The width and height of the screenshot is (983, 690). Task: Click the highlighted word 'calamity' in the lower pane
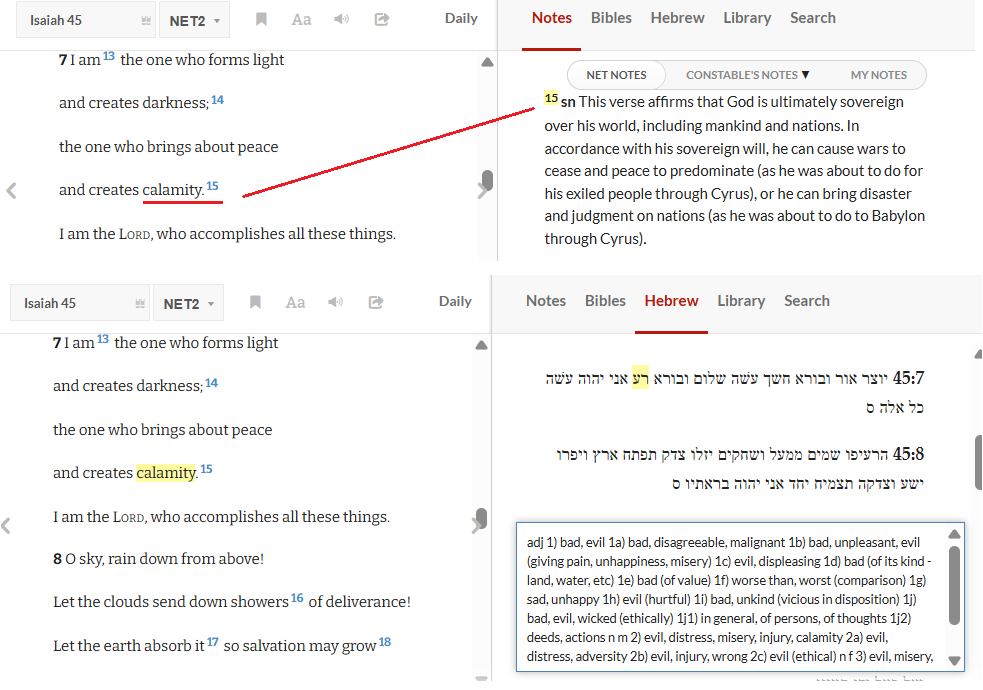click(166, 473)
